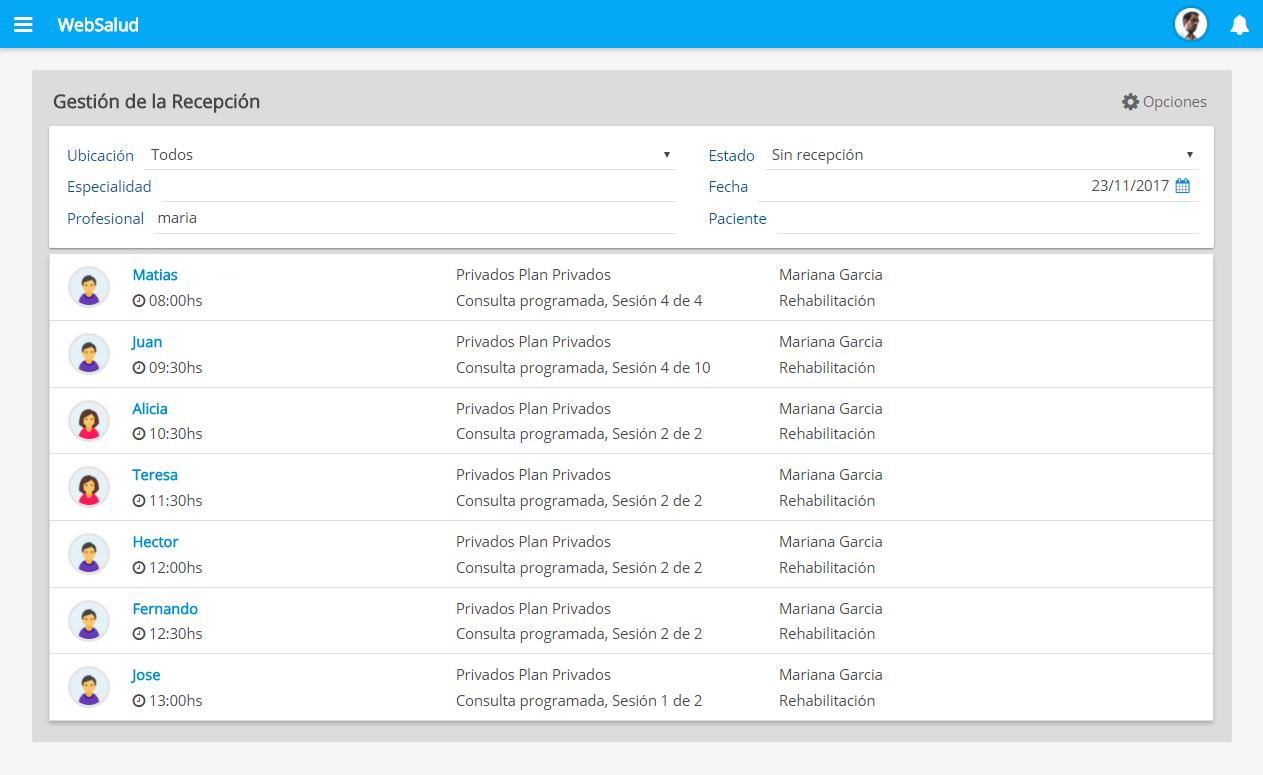The height and width of the screenshot is (775, 1263).
Task: Open patient Juan's name link
Action: [147, 342]
